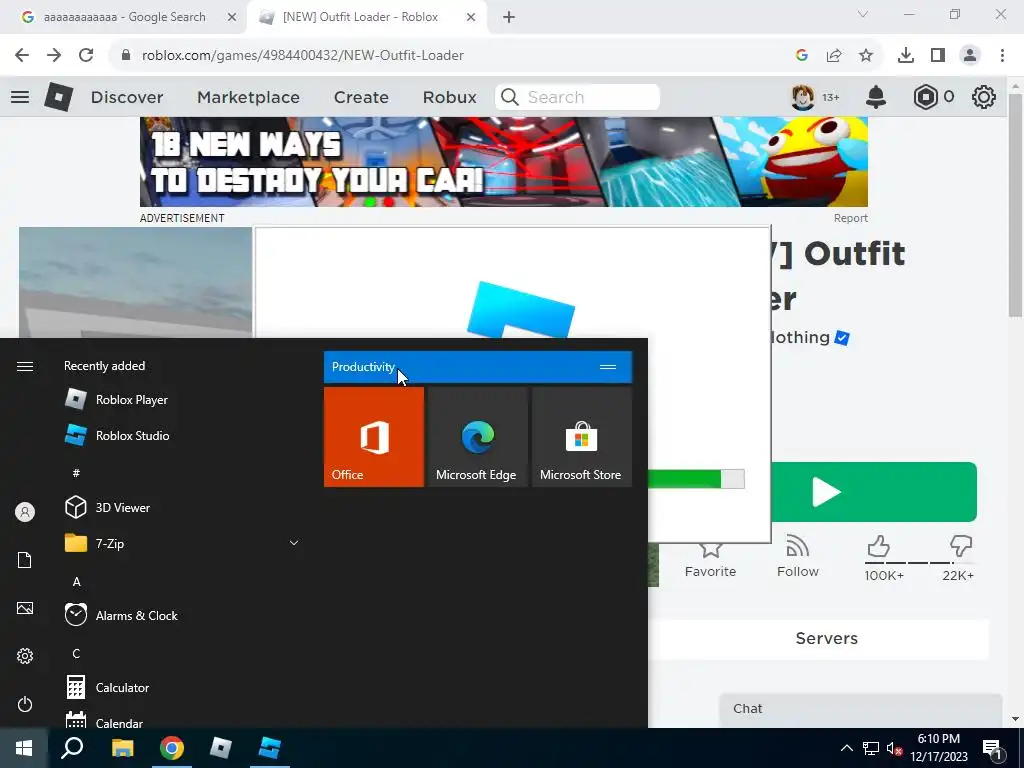Open the Servers tab
The width and height of the screenshot is (1024, 768).
point(826,638)
